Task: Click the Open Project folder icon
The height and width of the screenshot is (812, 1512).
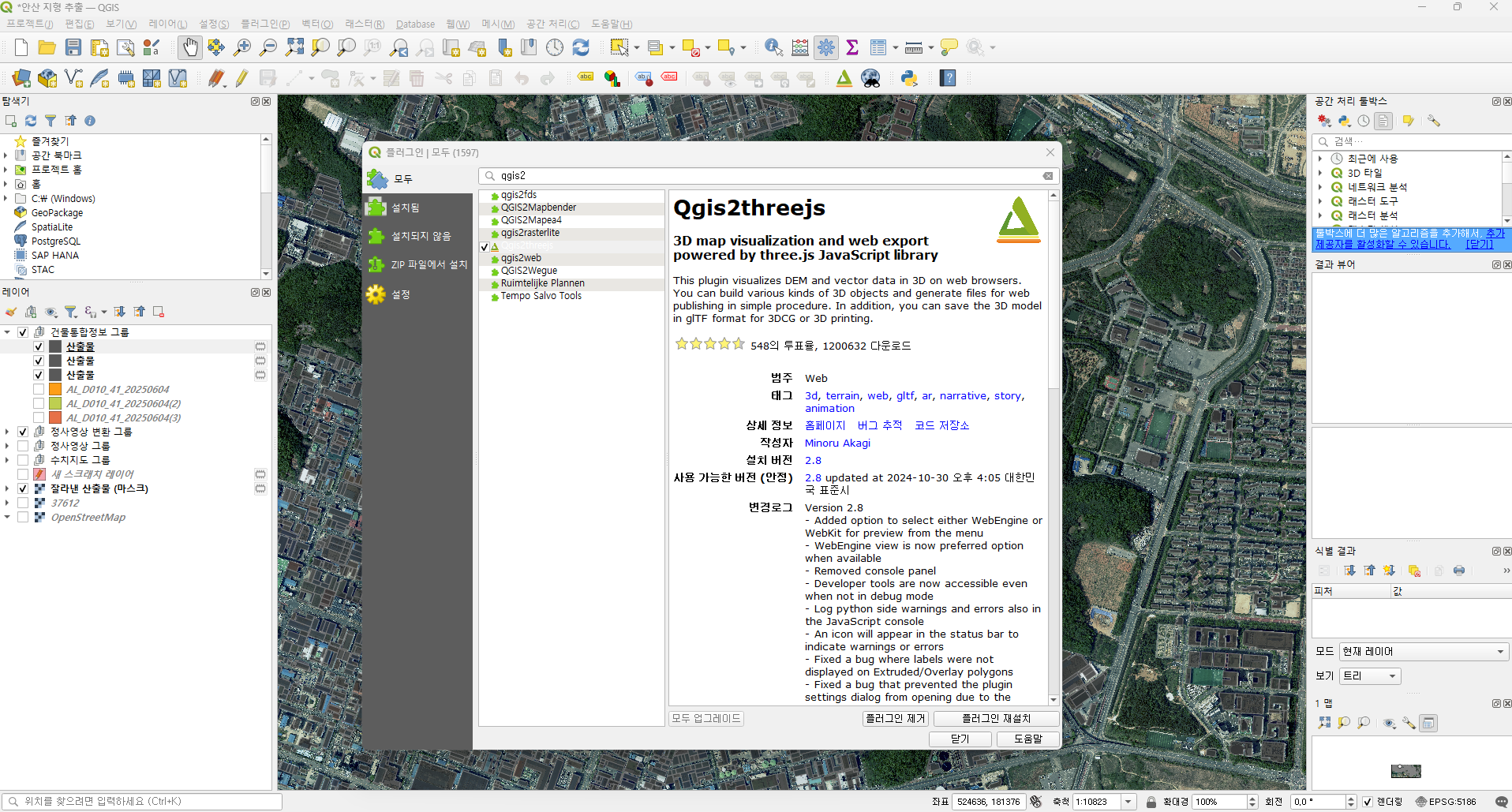Action: (47, 47)
